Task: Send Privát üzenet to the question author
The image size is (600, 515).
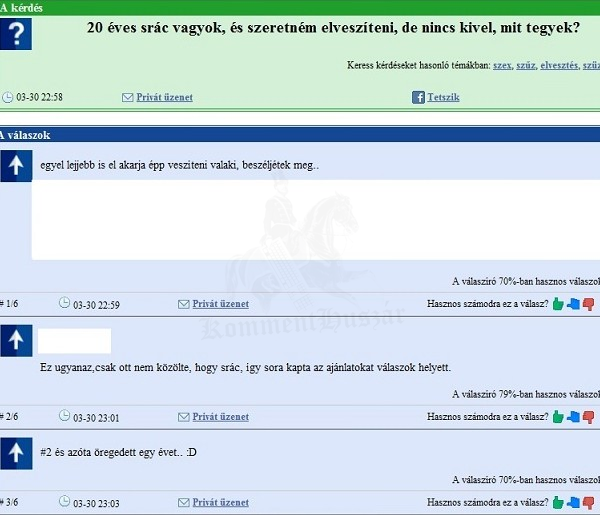Action: point(164,97)
